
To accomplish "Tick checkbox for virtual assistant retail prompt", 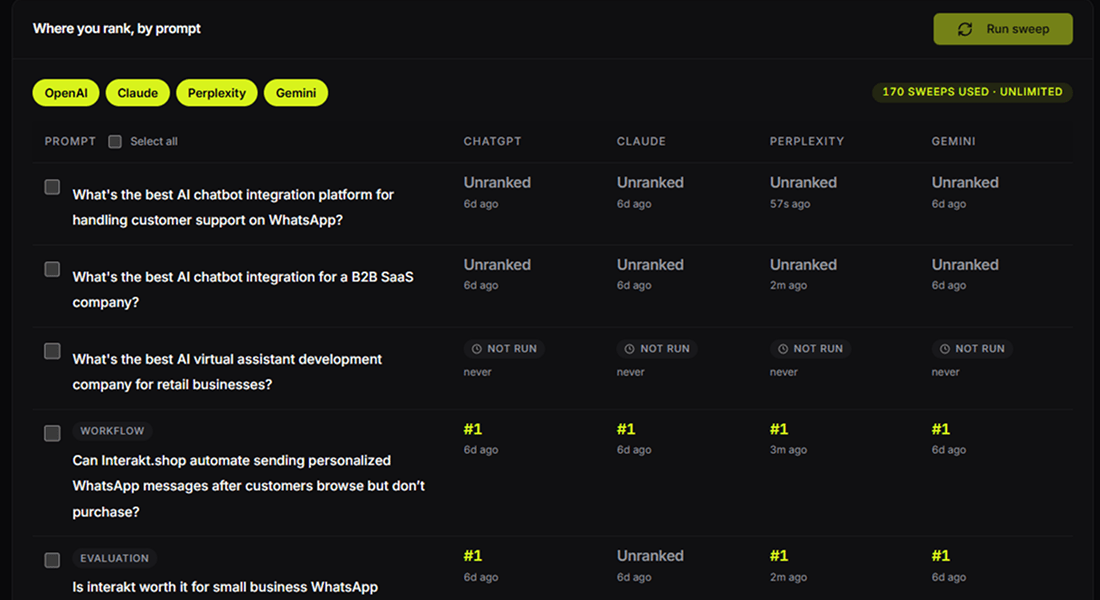I will [x=52, y=351].
